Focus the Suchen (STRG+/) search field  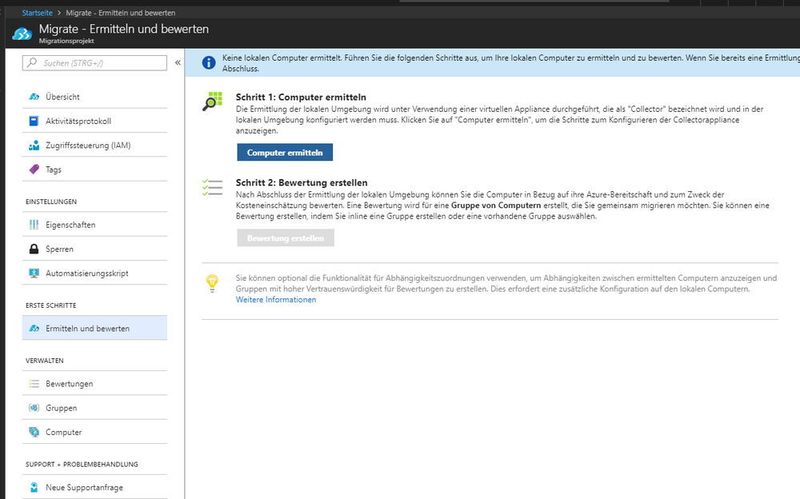tap(95, 63)
